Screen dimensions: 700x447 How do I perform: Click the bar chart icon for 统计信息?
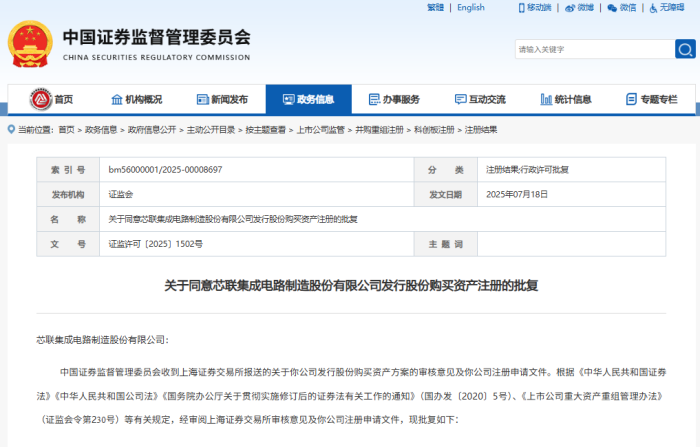coord(545,99)
